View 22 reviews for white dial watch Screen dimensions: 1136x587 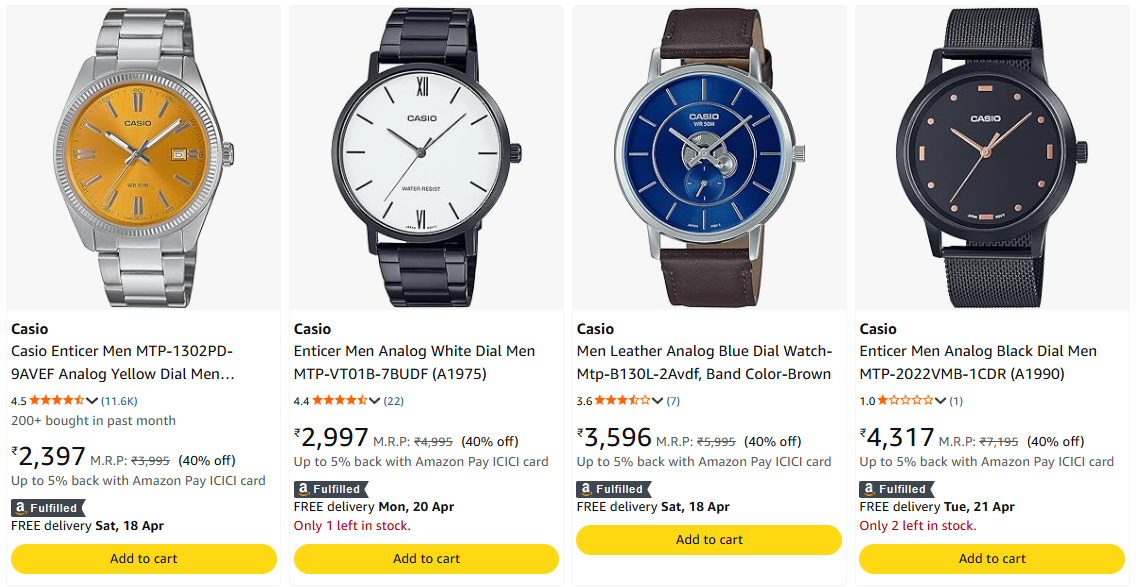(x=394, y=401)
